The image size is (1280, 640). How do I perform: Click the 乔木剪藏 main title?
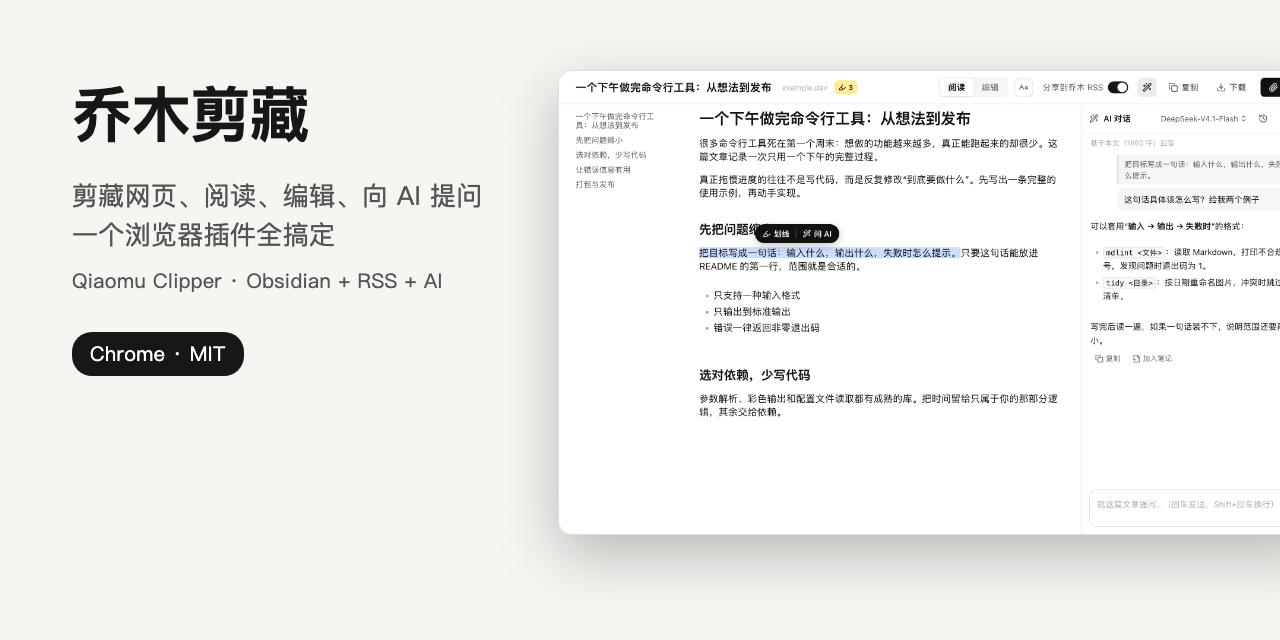(190, 117)
